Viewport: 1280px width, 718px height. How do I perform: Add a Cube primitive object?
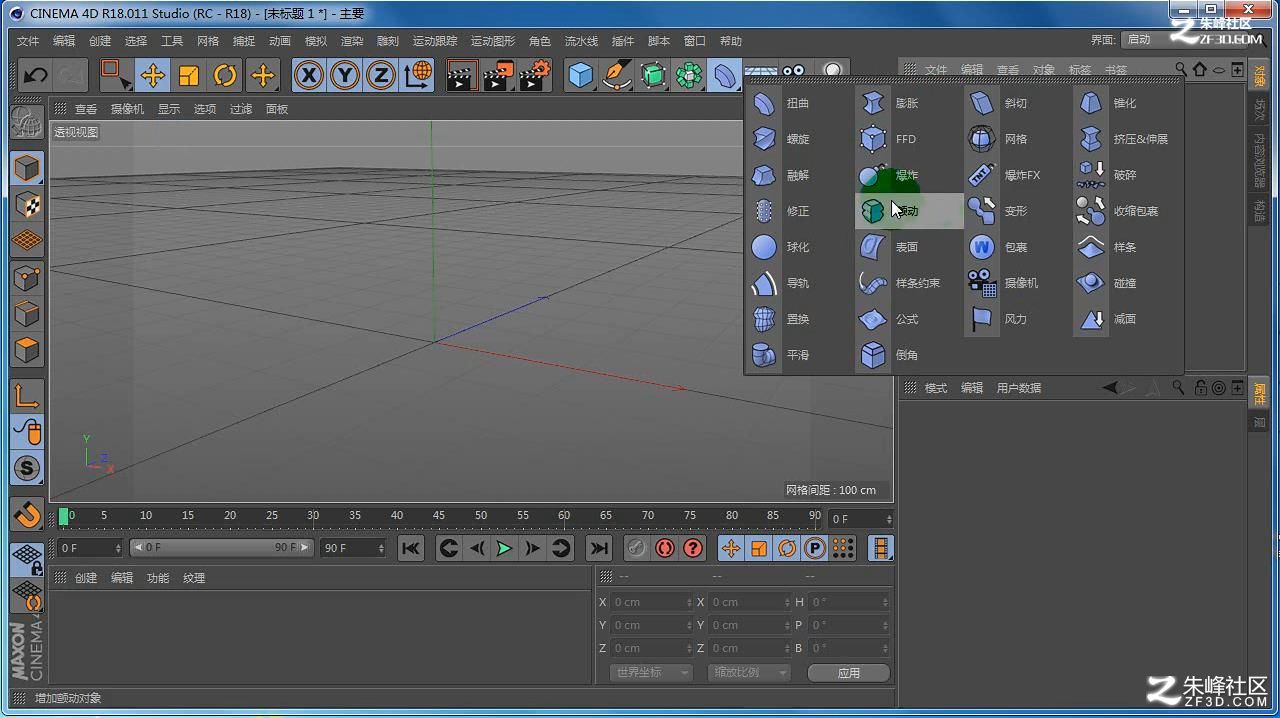click(x=580, y=75)
